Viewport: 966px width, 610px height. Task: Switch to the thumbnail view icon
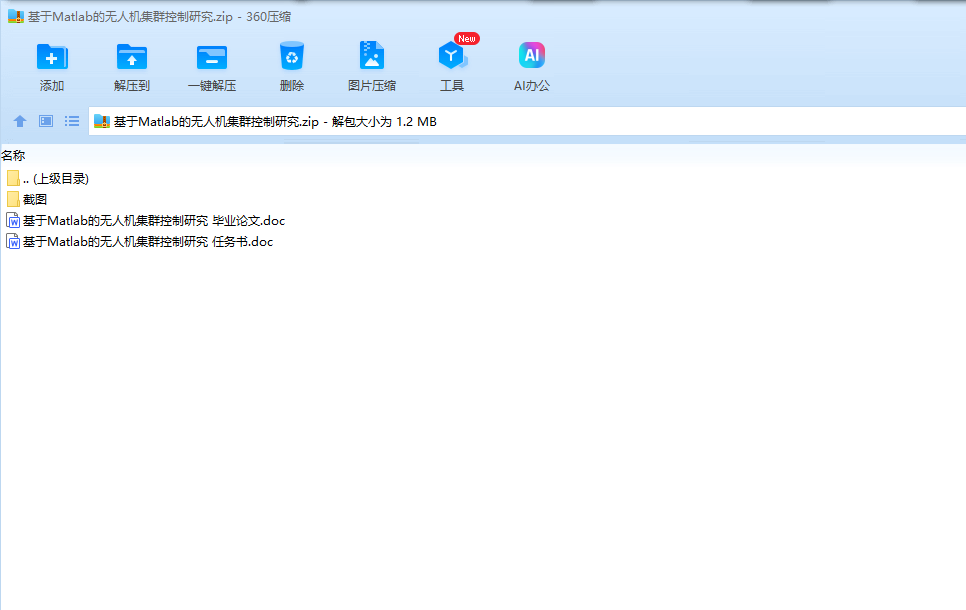click(46, 121)
